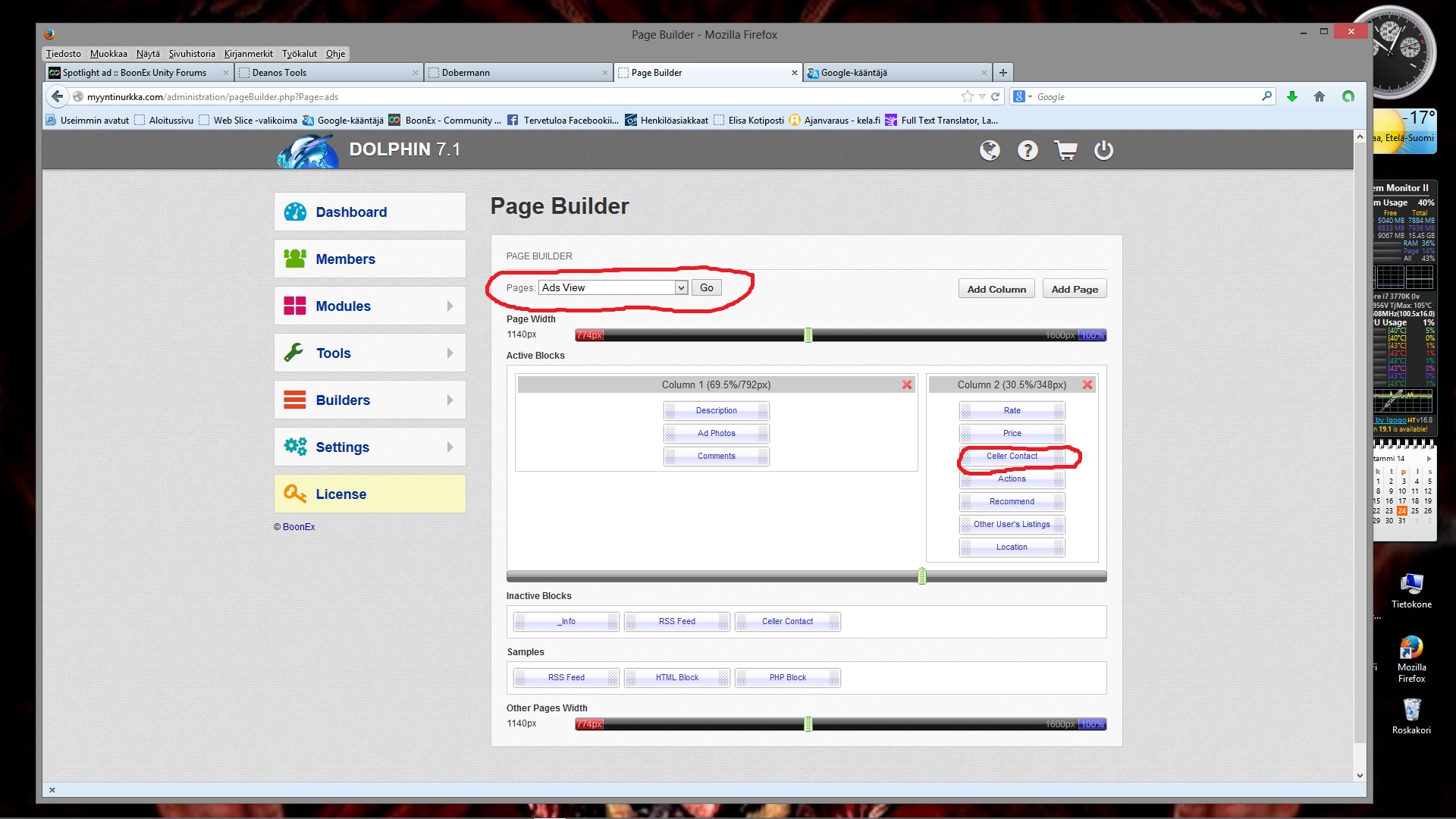Open Firefox downloads green arrow icon
This screenshot has height=819, width=1456.
1292,96
